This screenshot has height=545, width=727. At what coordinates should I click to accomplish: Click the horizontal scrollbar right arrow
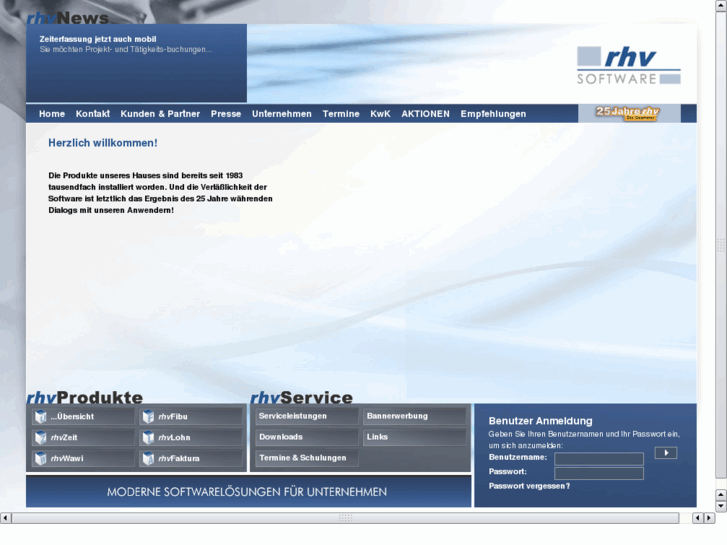pyautogui.click(x=709, y=518)
